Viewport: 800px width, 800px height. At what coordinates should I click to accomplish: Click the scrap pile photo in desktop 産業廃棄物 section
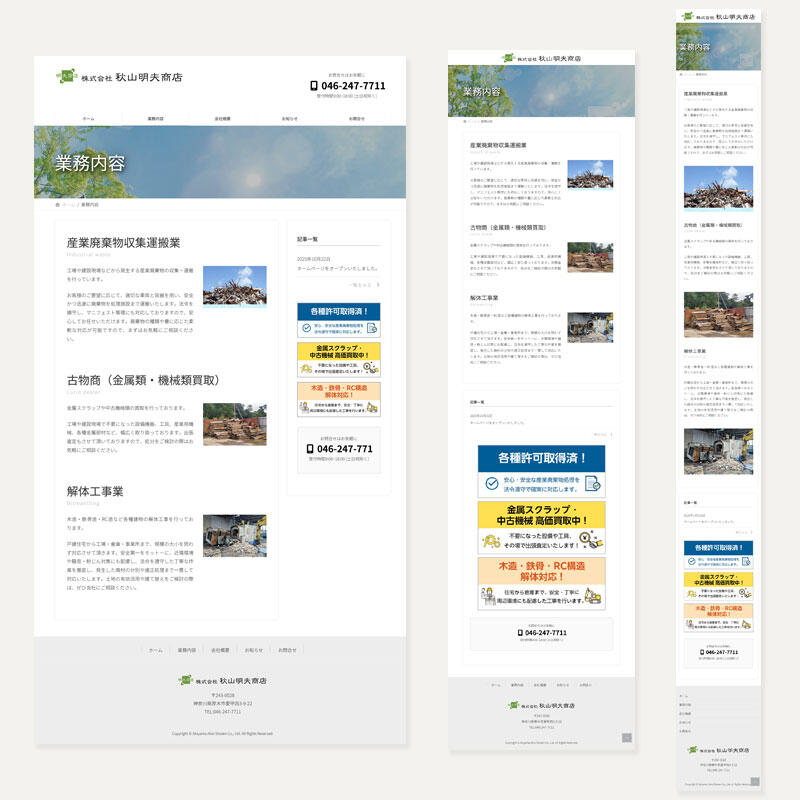click(x=234, y=285)
